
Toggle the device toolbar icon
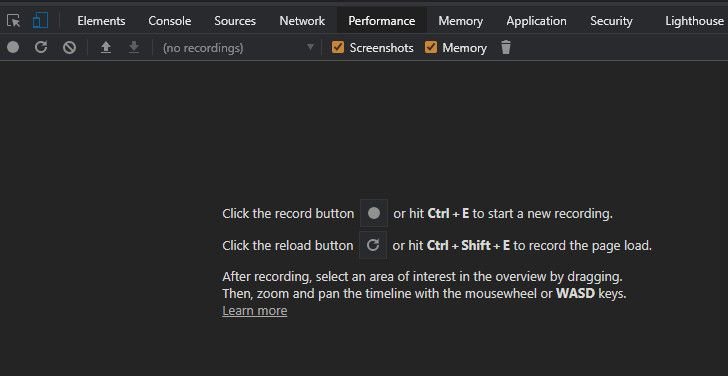click(40, 20)
